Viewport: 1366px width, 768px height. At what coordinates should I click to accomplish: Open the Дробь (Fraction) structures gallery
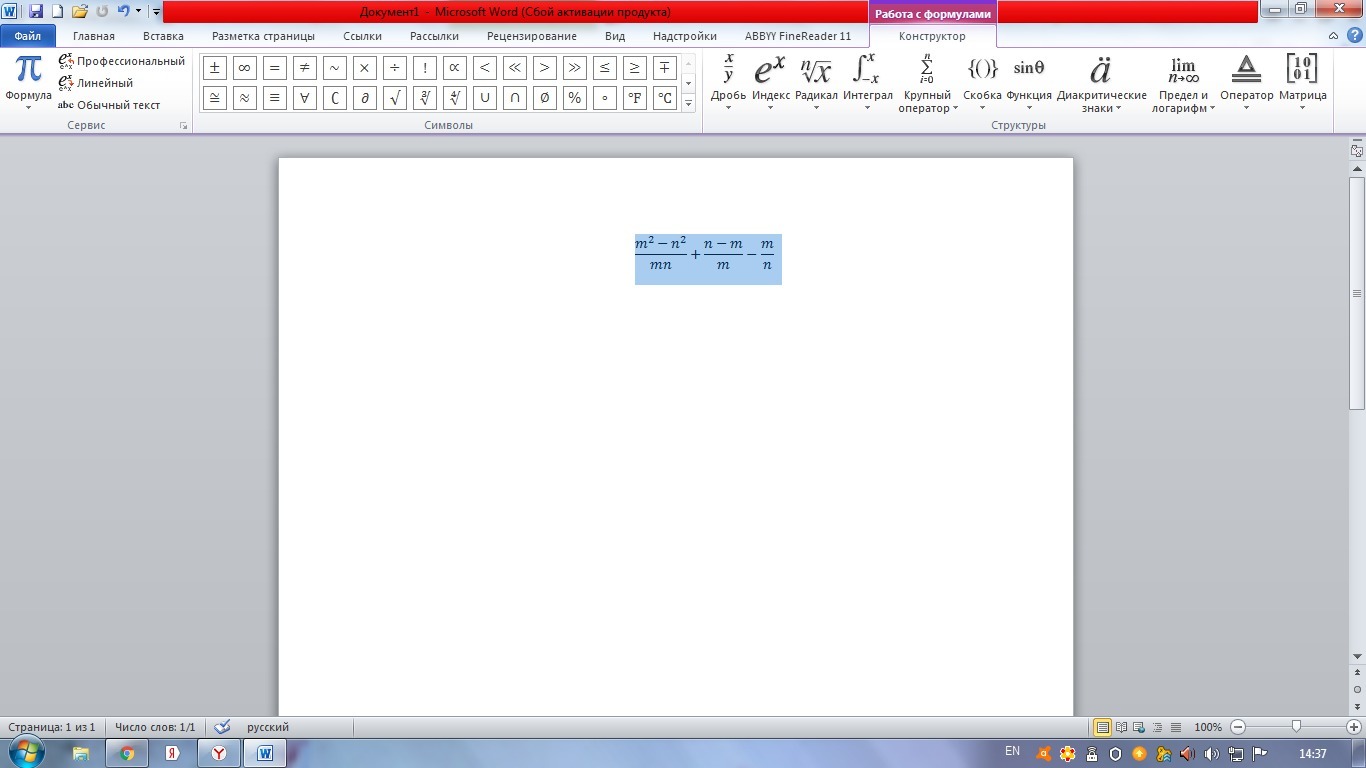pos(728,82)
